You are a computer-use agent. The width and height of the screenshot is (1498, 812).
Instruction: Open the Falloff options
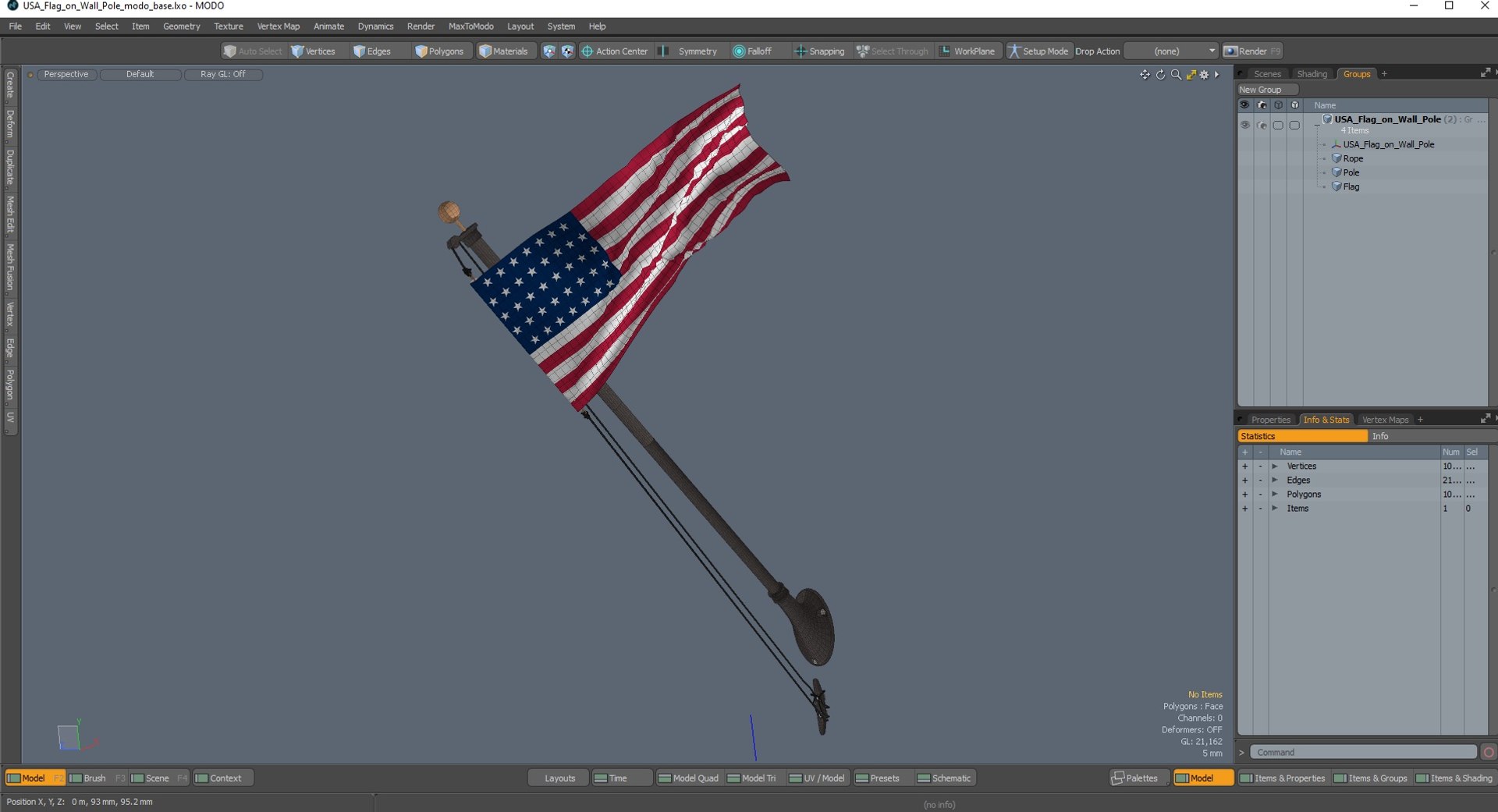(754, 51)
